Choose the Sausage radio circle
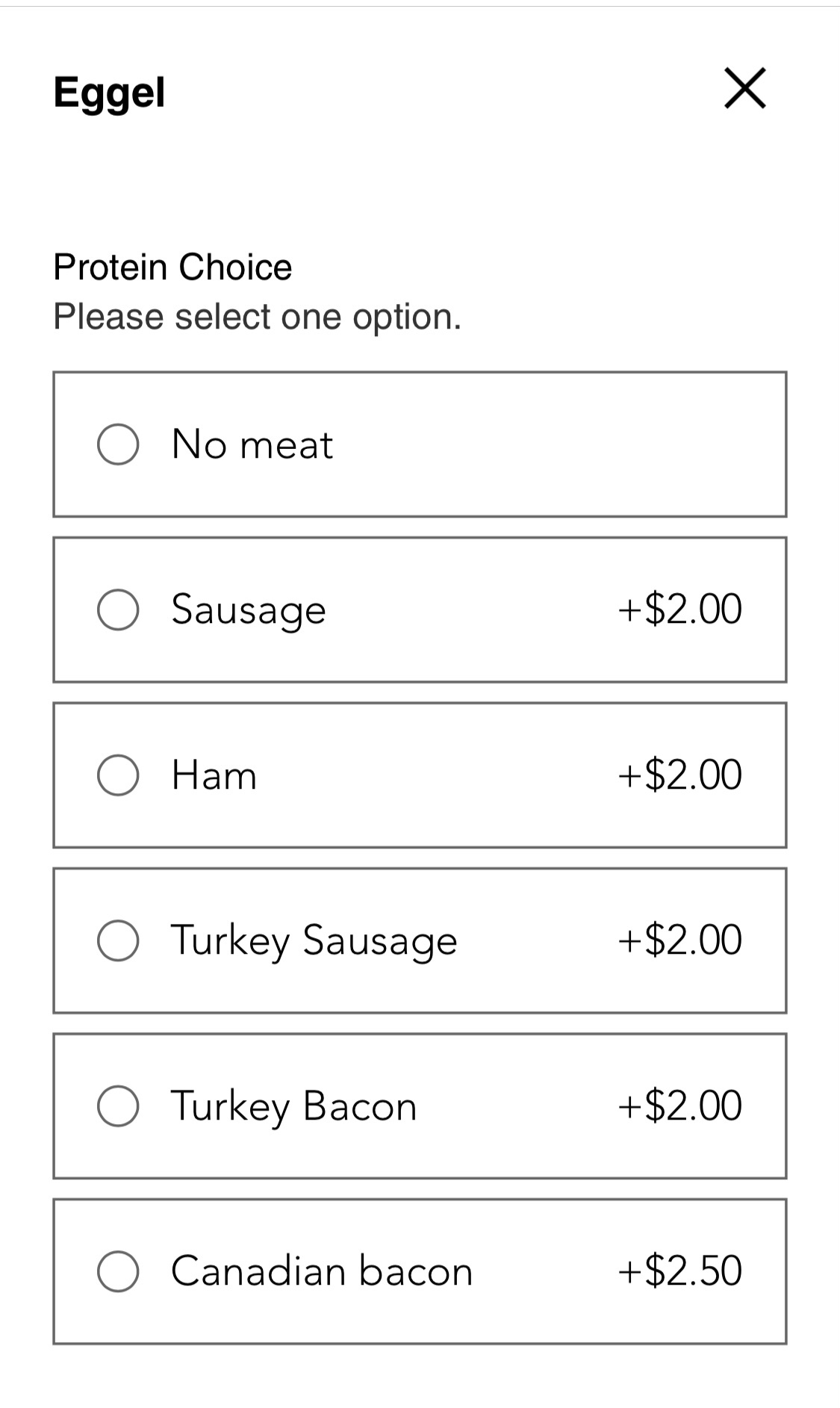 tap(118, 610)
